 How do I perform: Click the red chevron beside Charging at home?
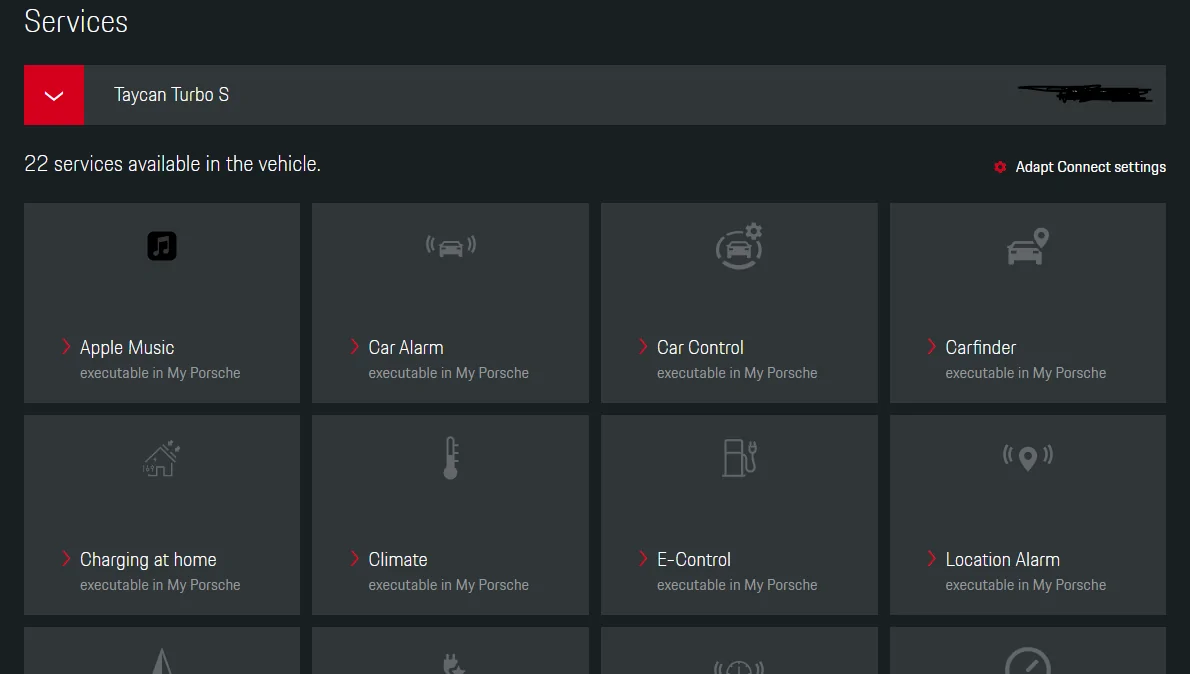(66, 559)
